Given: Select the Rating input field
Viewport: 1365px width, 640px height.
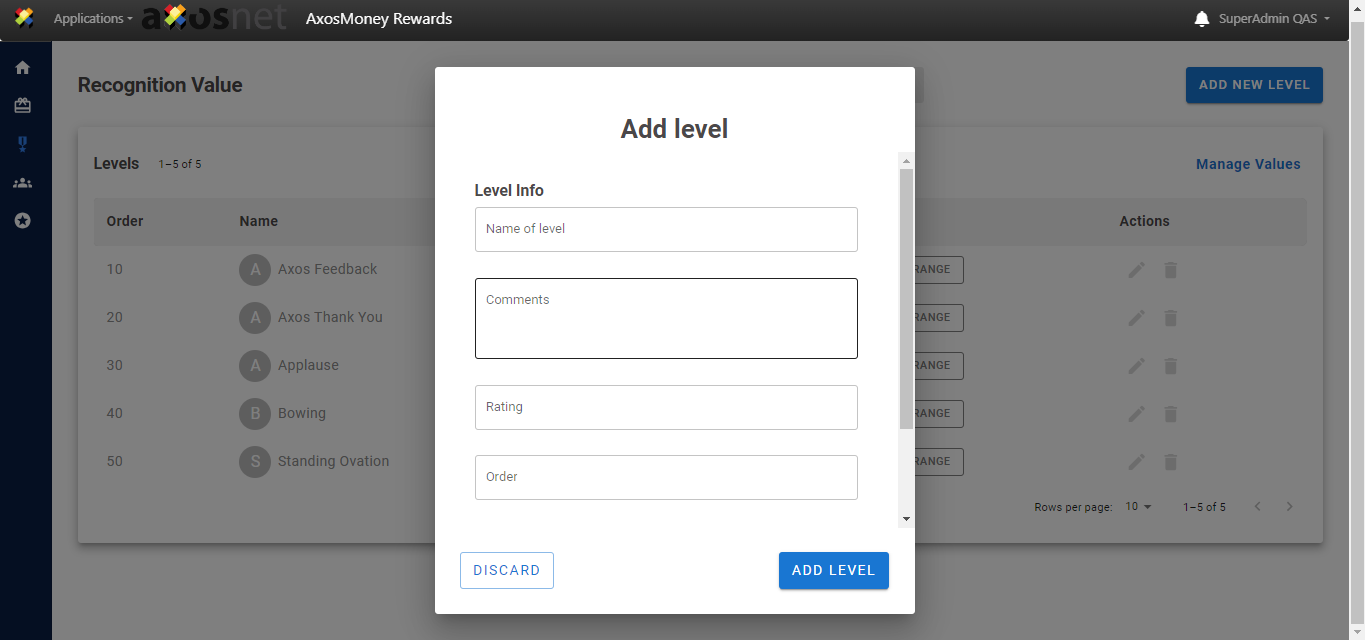Looking at the screenshot, I should click(666, 407).
